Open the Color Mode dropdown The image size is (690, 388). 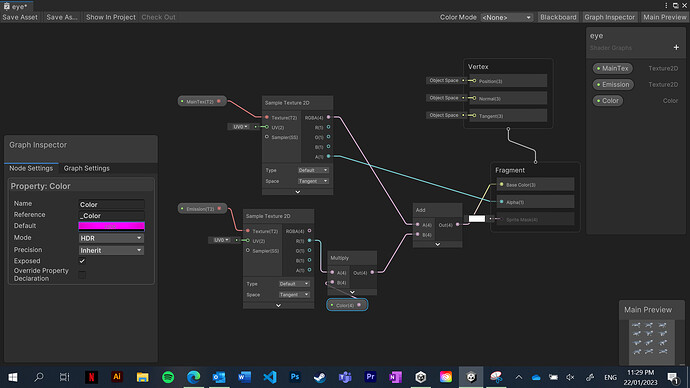click(506, 18)
